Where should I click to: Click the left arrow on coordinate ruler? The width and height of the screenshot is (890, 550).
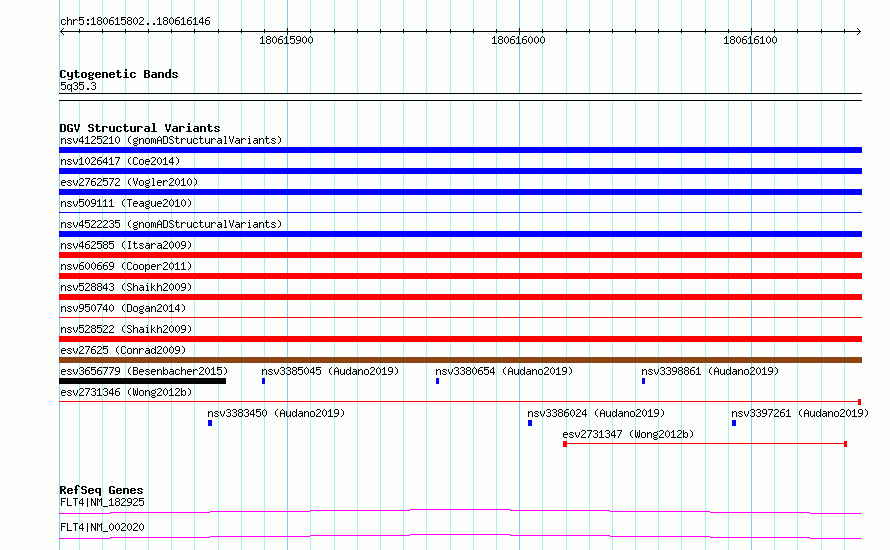pos(62,32)
